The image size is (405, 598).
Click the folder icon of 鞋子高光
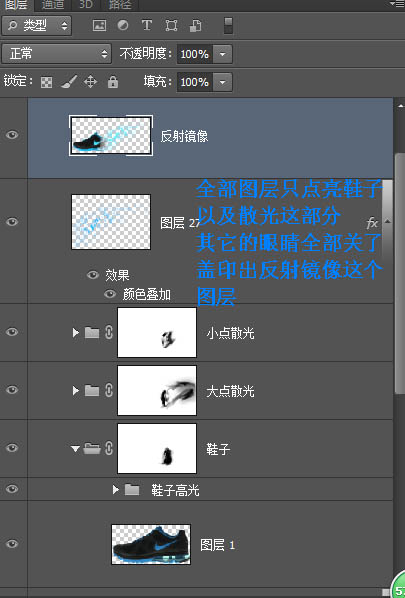pos(132,489)
